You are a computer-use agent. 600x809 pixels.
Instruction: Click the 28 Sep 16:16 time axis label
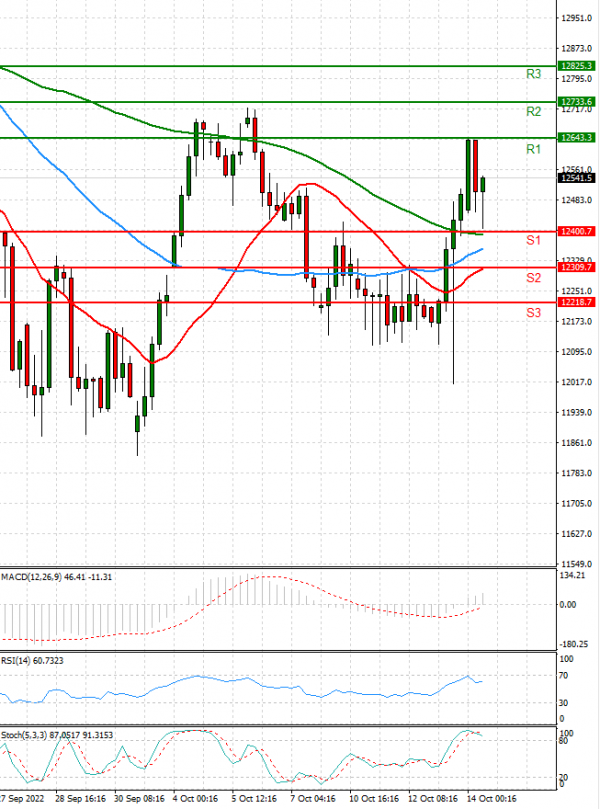pos(80,799)
